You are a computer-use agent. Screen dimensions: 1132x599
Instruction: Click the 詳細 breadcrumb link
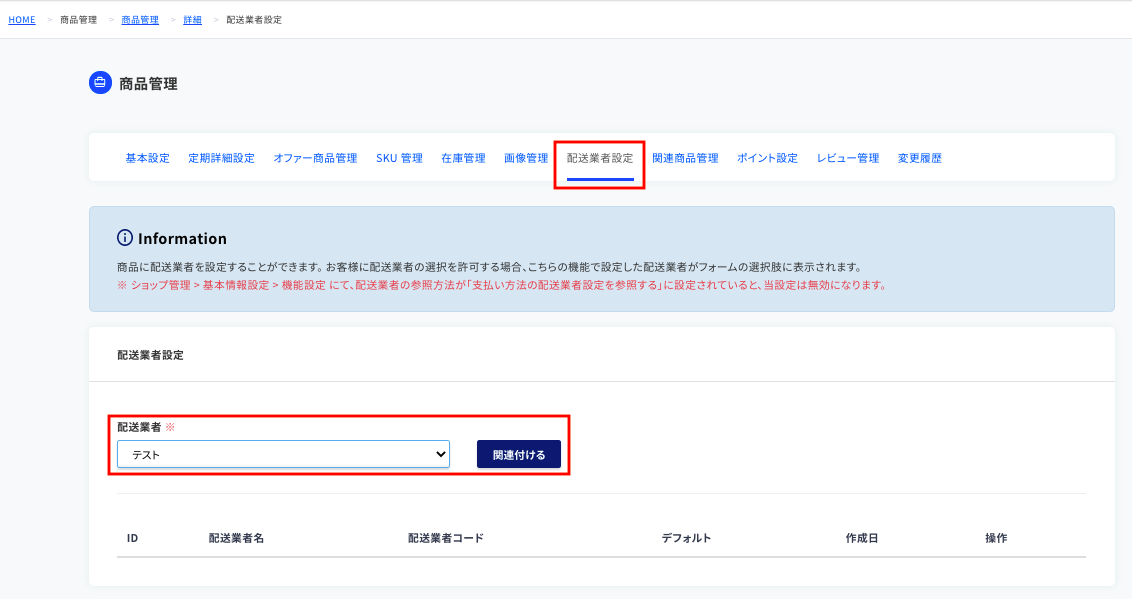193,20
